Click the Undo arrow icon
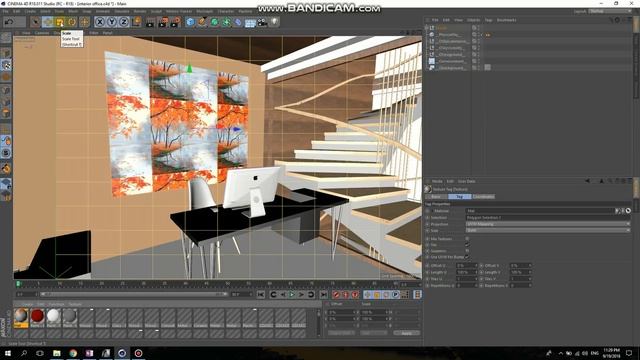Screen dimensions: 640x360 (x=9, y=22)
